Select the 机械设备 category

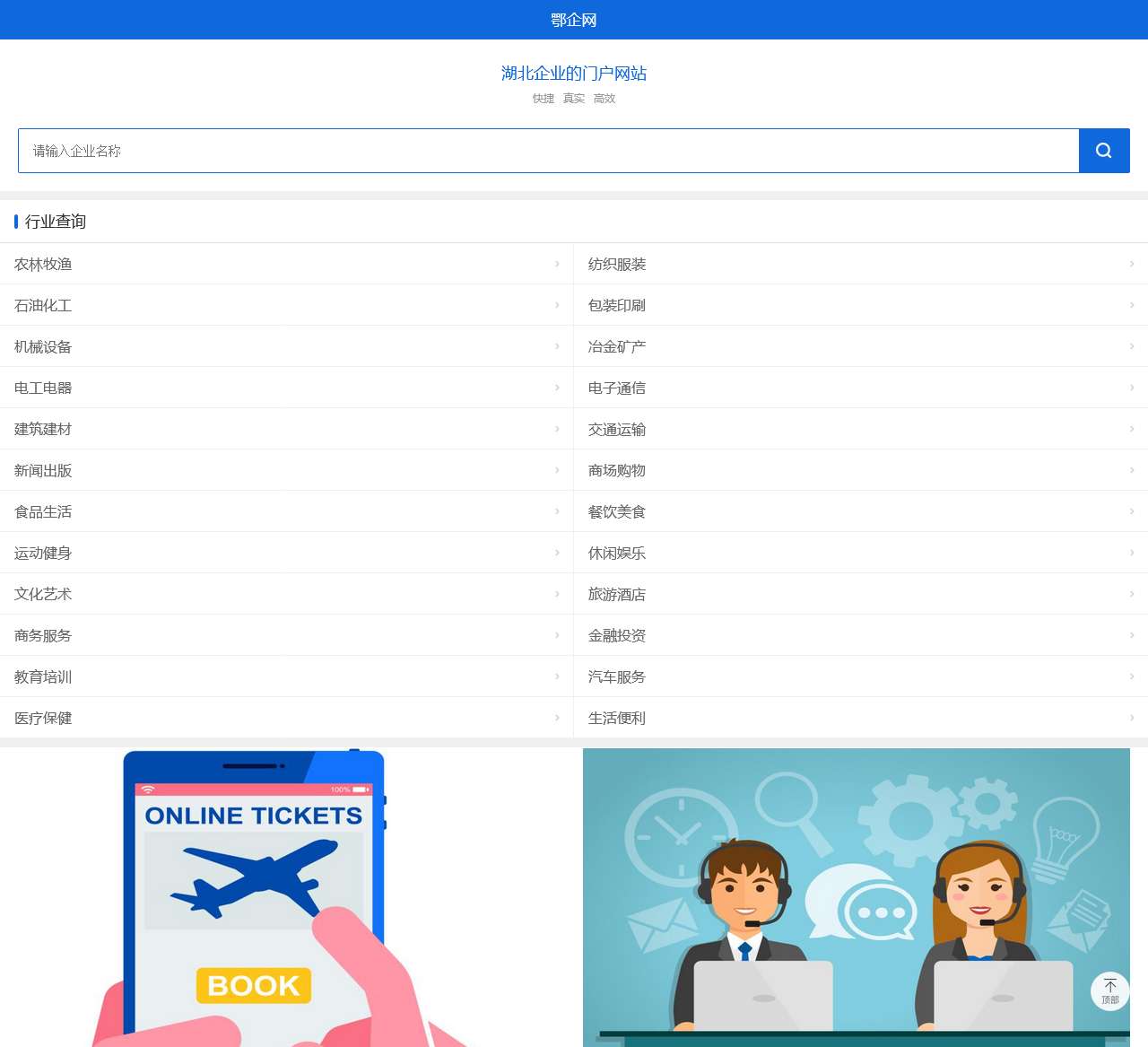43,346
